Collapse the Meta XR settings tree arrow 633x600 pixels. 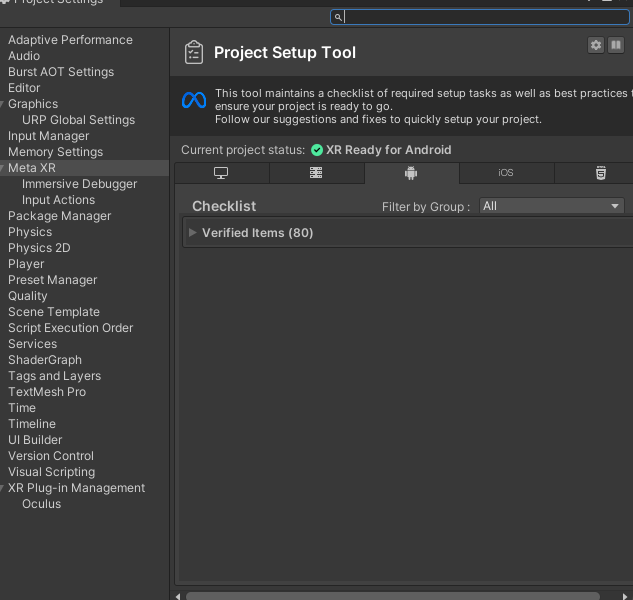click(x=3, y=168)
